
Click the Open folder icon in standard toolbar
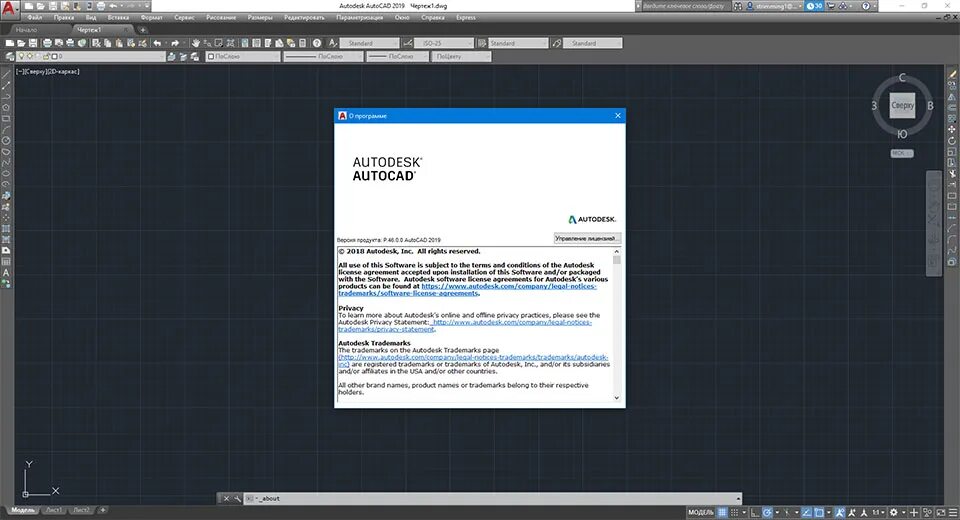pos(21,43)
